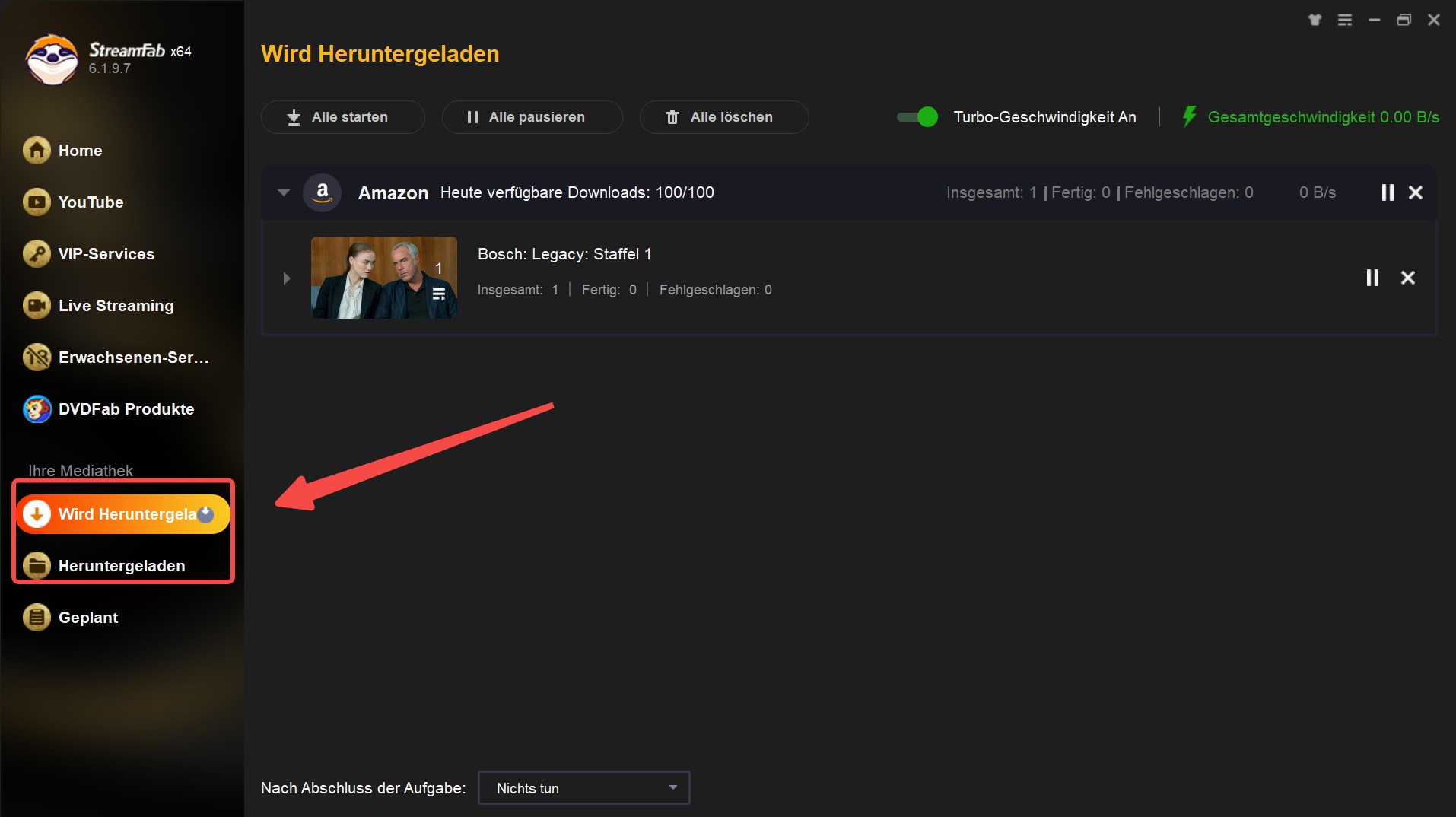Remove the Amazon download group
The image size is (1456, 817).
click(1416, 192)
